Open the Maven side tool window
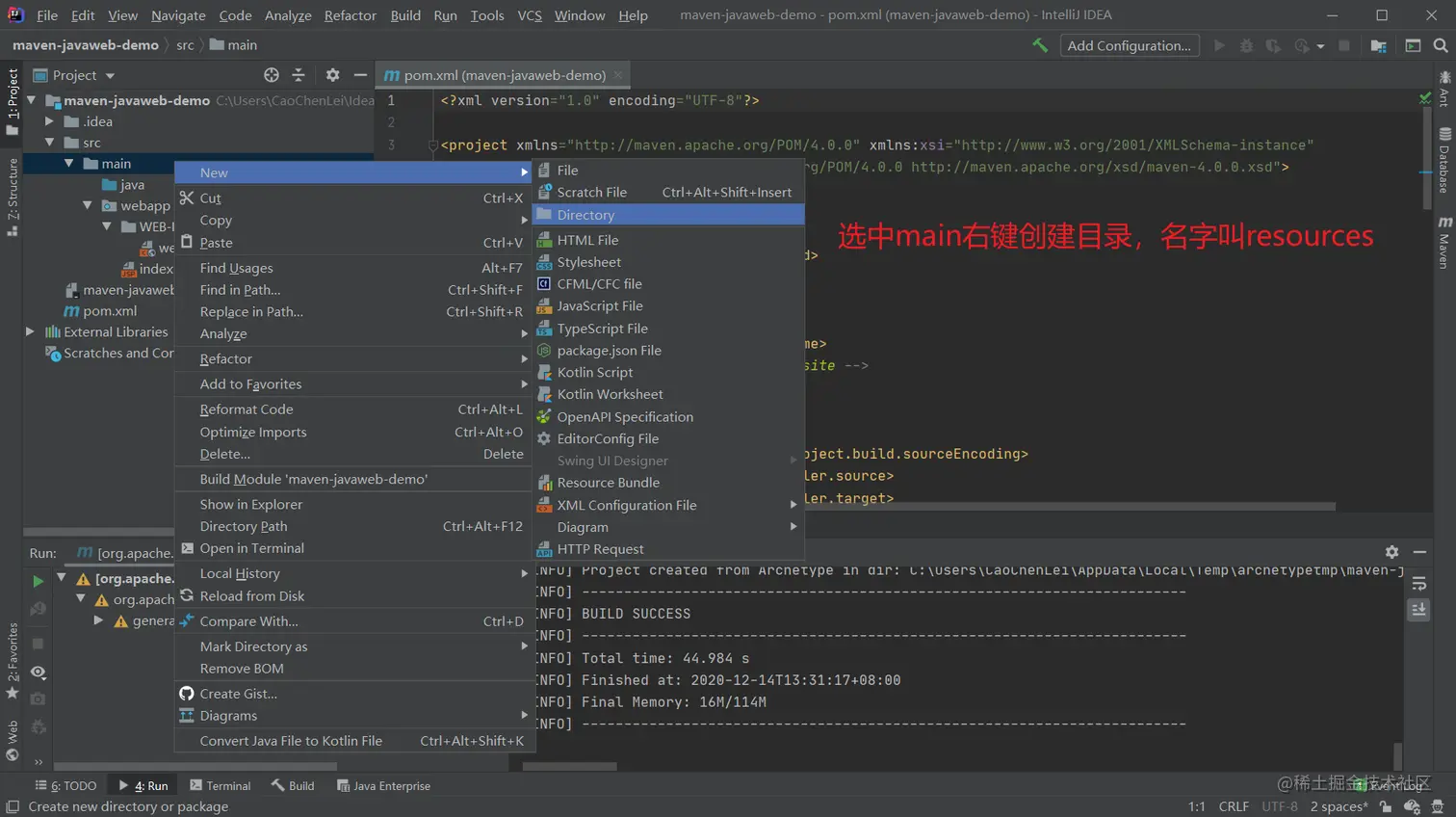The height and width of the screenshot is (817, 1456). 1444,242
